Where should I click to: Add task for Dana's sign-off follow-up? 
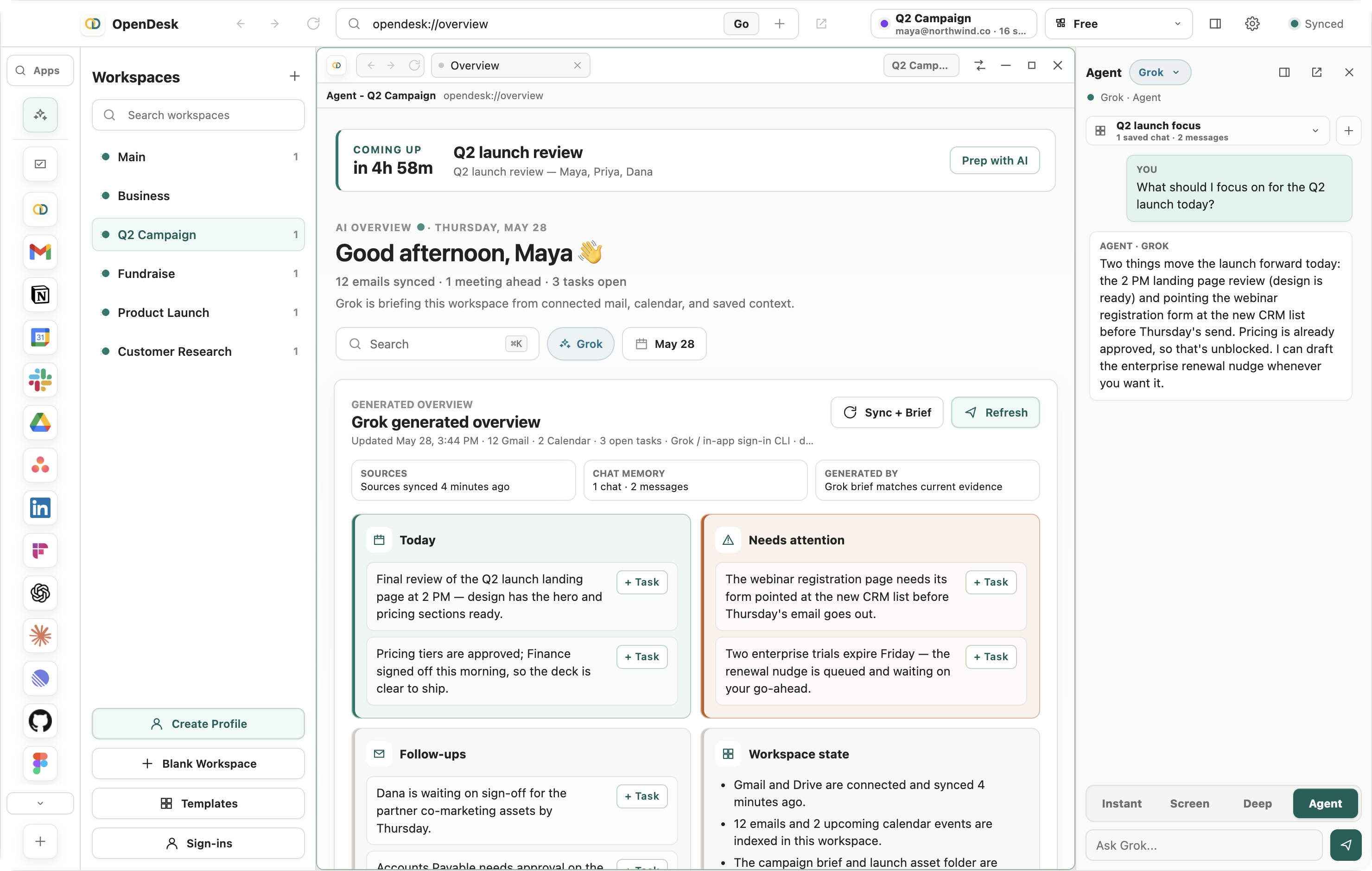point(642,796)
